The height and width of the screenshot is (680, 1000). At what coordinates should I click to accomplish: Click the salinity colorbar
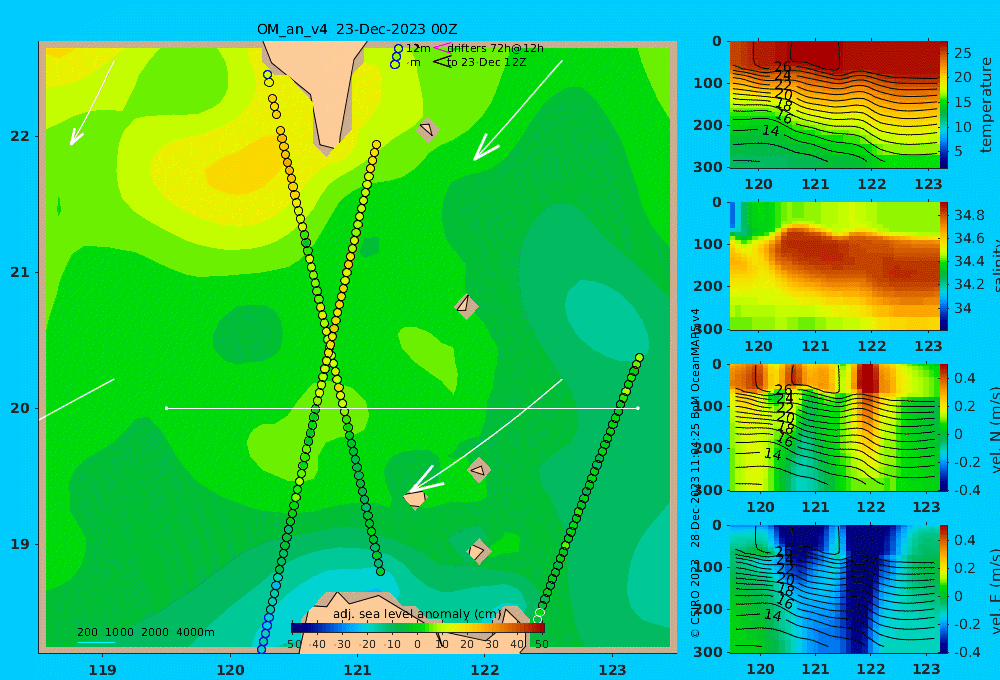[x=944, y=265]
